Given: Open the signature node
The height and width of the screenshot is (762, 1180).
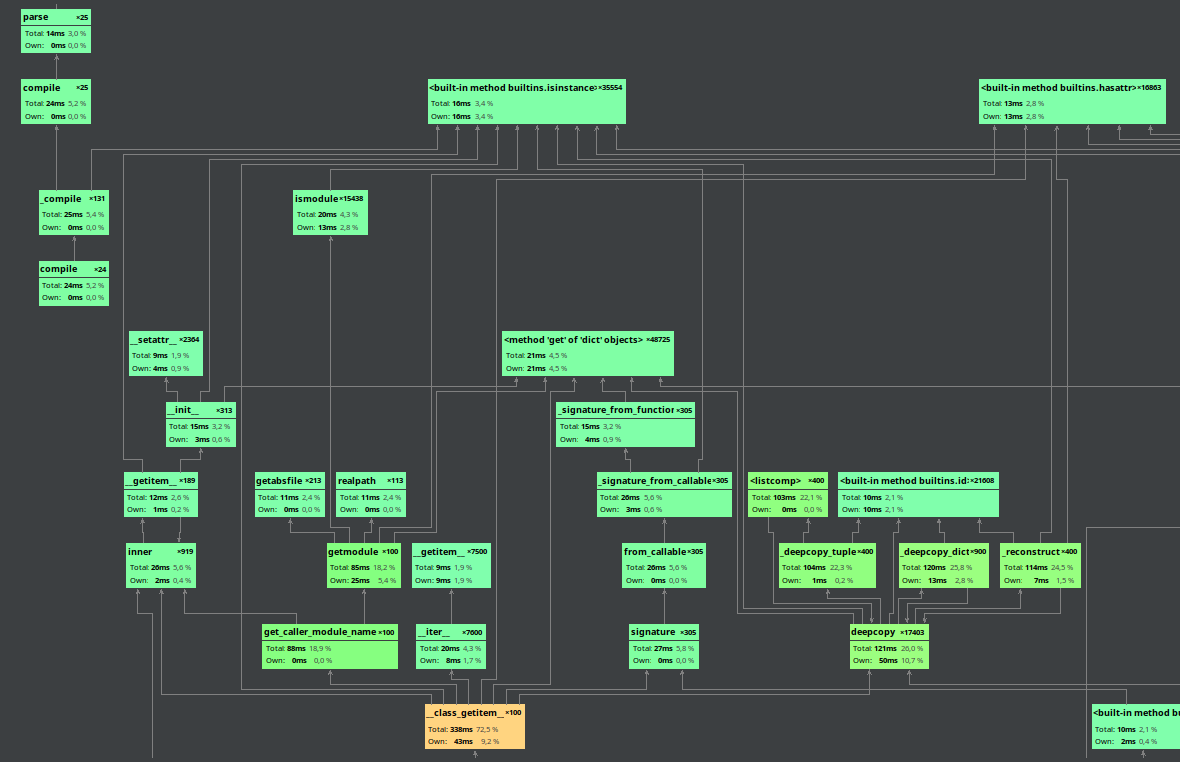Looking at the screenshot, I should (663, 645).
